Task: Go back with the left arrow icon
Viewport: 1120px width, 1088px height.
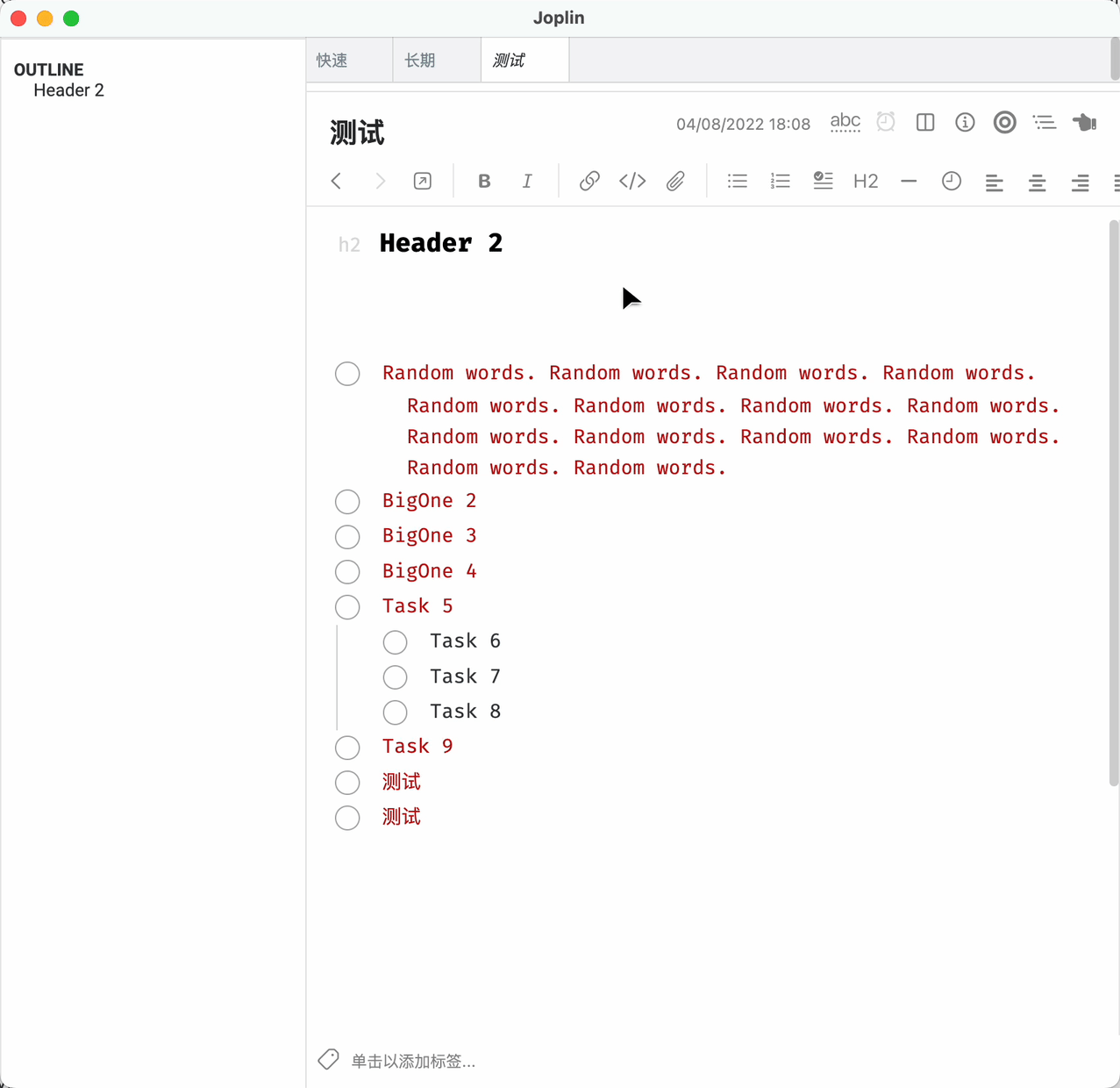Action: pyautogui.click(x=336, y=181)
